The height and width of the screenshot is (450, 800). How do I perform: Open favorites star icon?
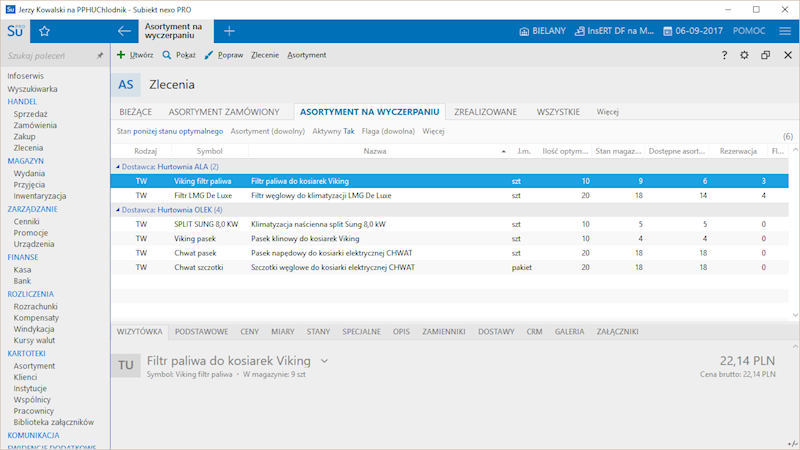tap(44, 31)
